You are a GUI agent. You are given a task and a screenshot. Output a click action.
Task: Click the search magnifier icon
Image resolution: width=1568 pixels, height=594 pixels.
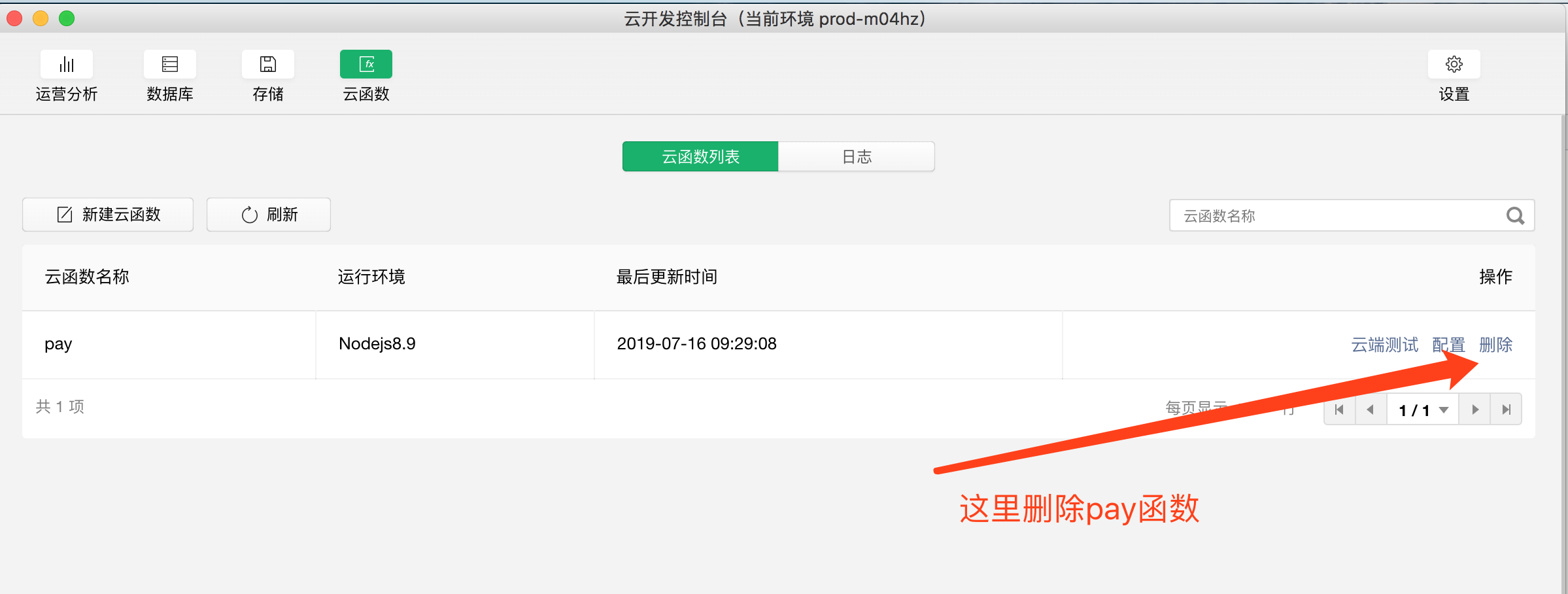point(1516,215)
